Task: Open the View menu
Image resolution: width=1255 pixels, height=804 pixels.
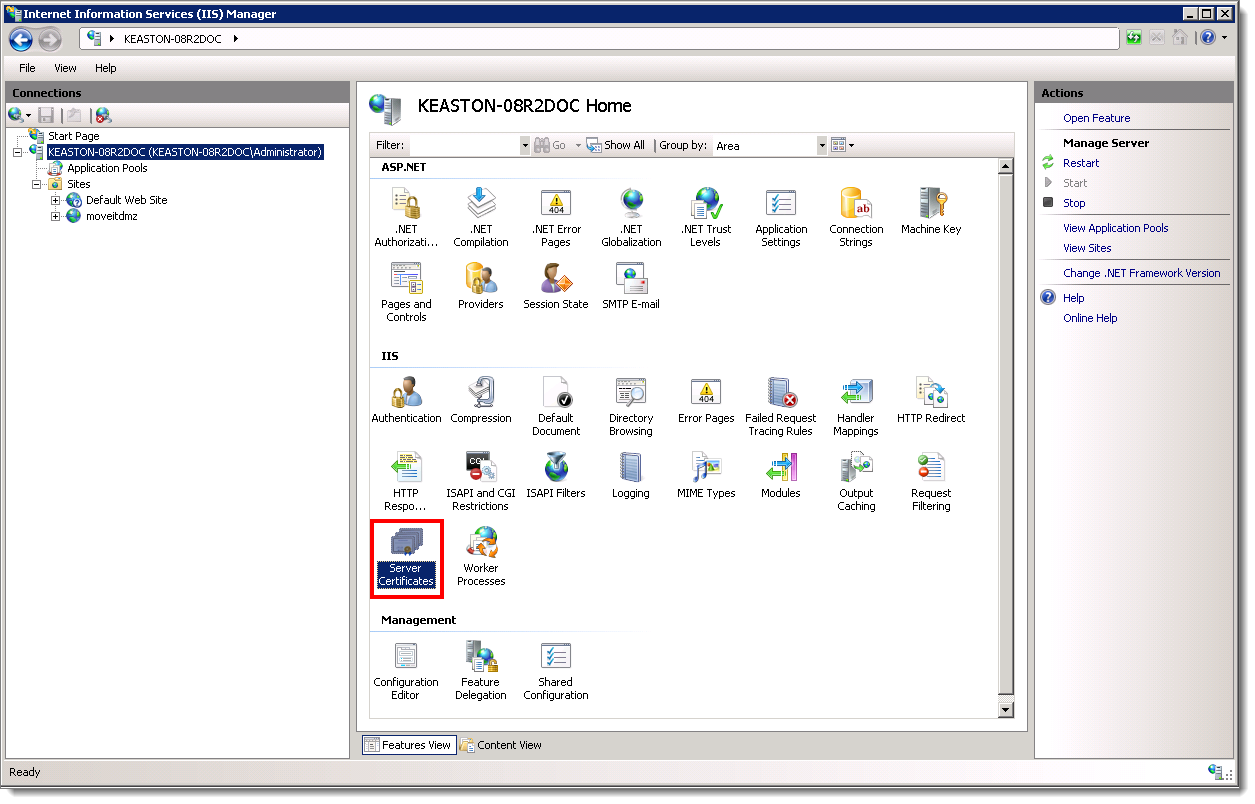Action: (65, 68)
